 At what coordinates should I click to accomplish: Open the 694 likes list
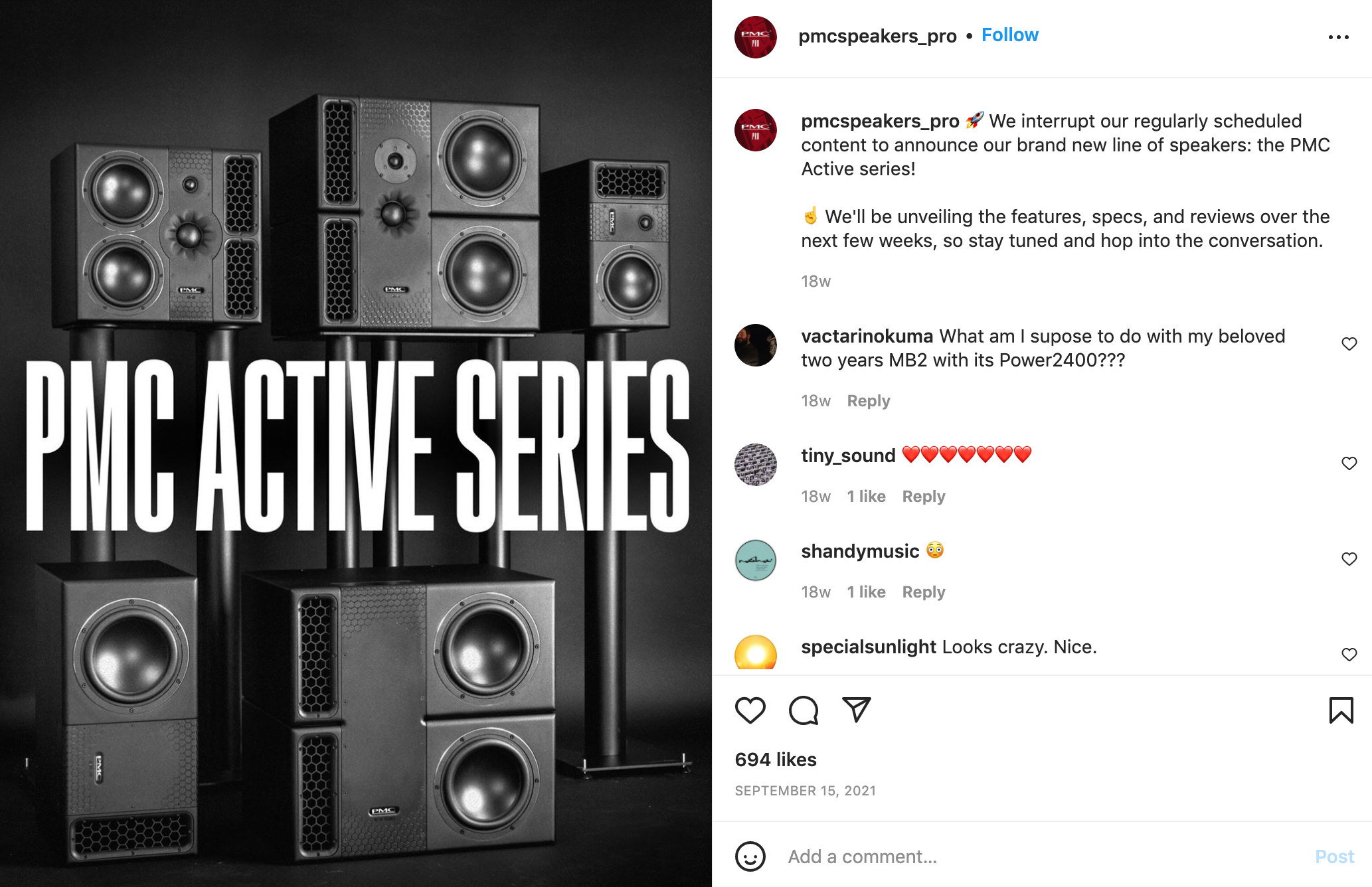pos(776,760)
